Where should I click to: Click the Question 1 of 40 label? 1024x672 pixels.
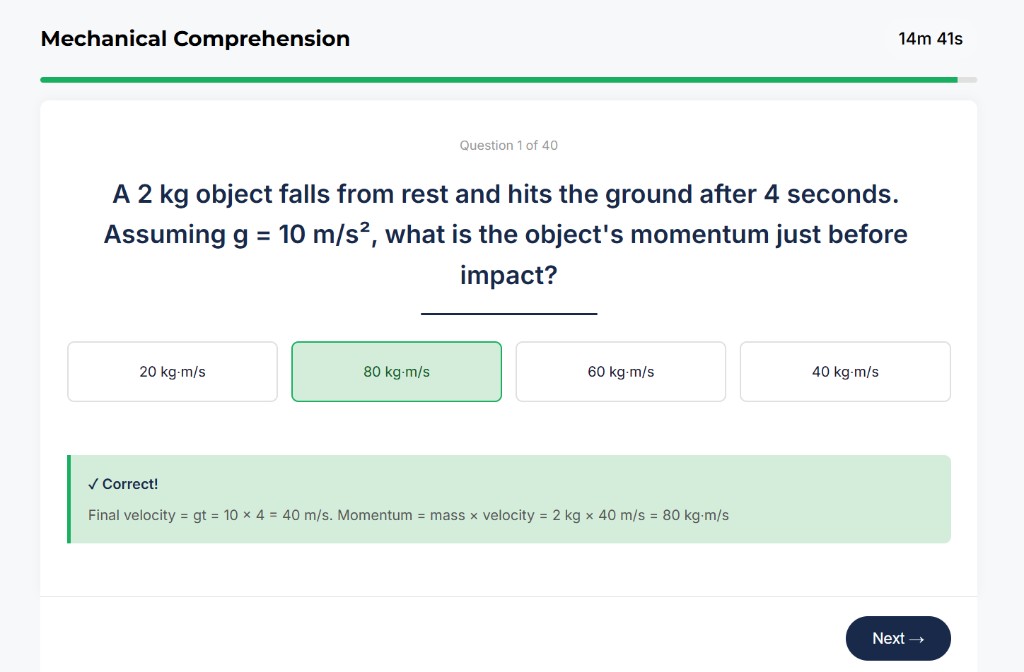[509, 145]
